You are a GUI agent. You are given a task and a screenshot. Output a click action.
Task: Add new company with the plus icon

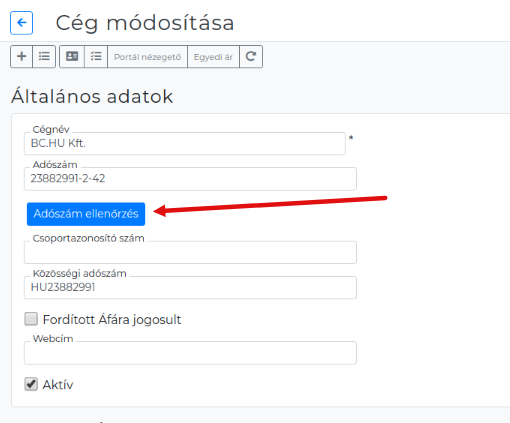22,57
